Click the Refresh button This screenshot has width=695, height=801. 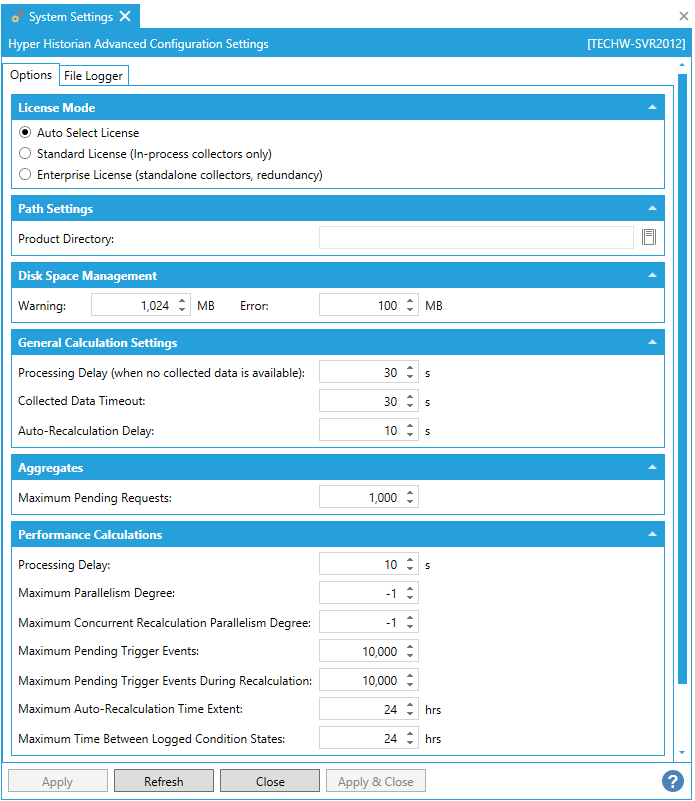tap(163, 781)
